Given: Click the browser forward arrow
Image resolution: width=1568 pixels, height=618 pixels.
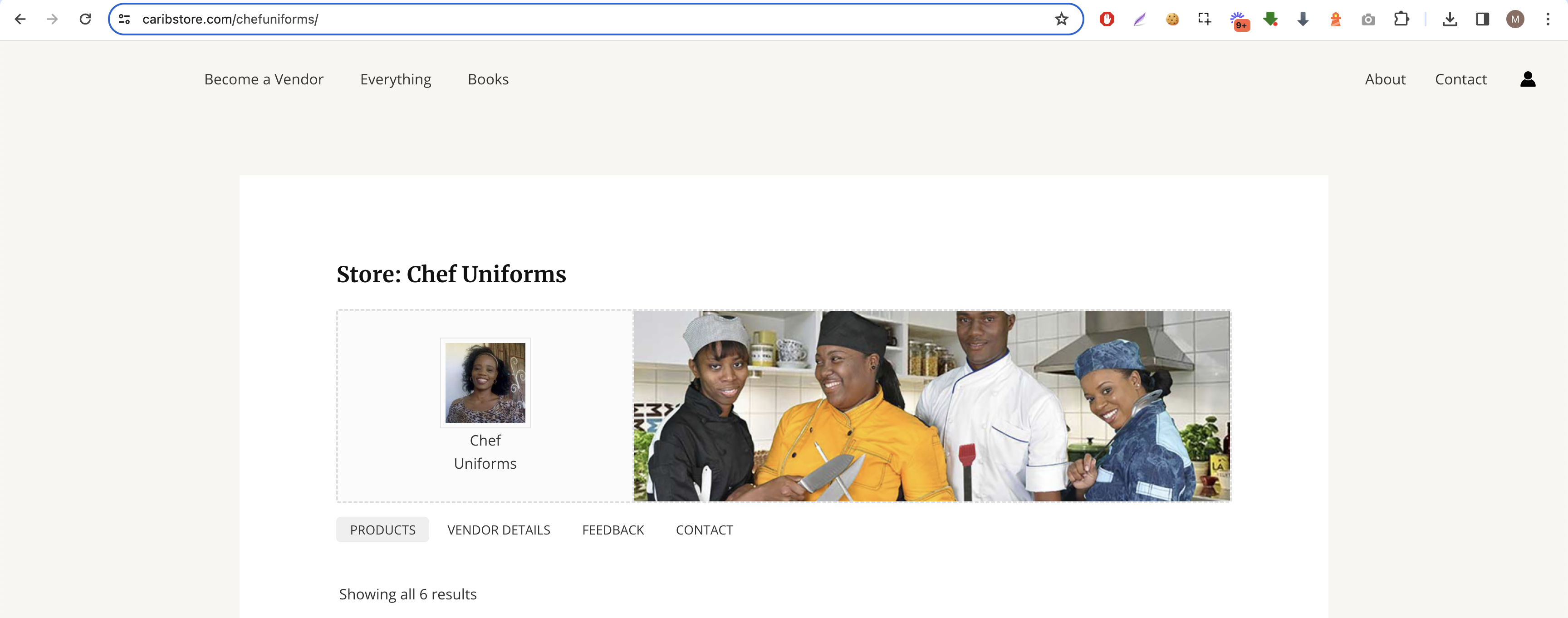Looking at the screenshot, I should coord(52,19).
